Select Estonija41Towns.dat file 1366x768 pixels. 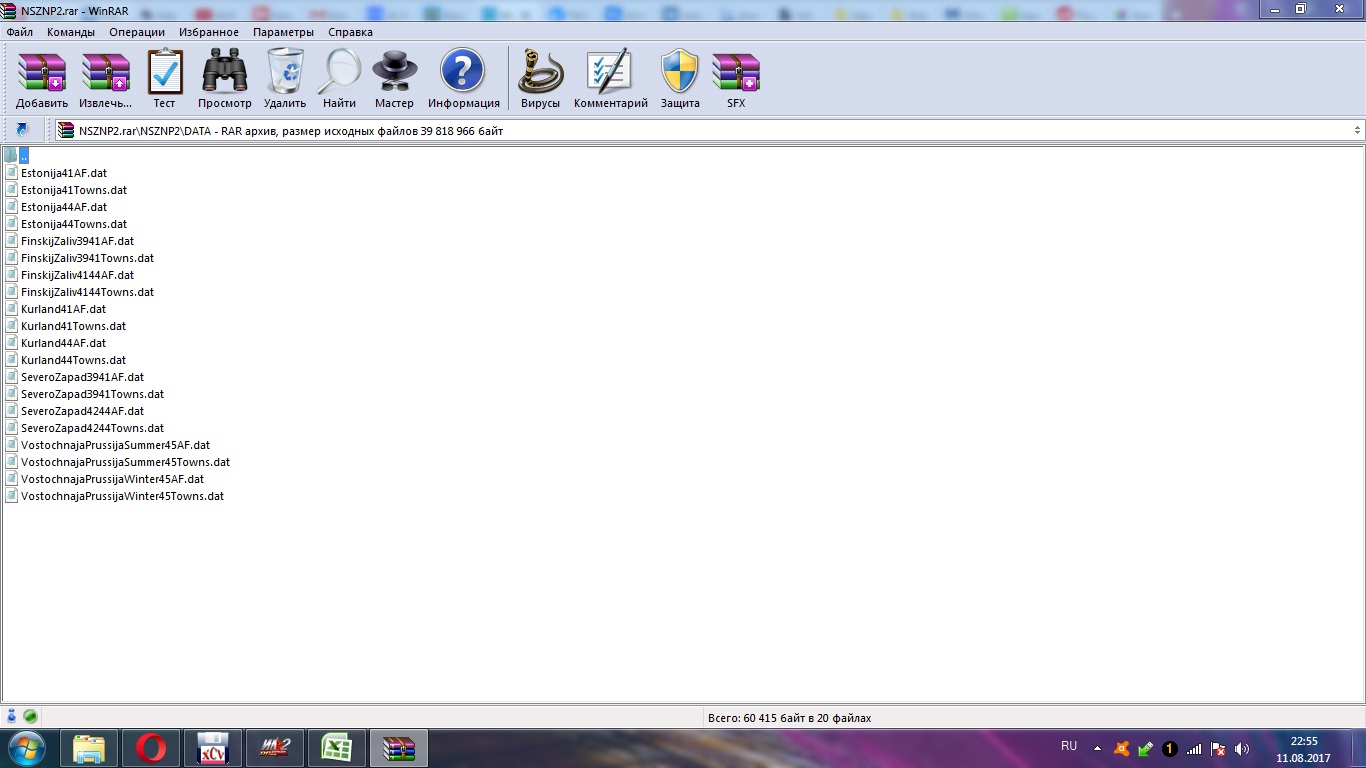click(74, 190)
